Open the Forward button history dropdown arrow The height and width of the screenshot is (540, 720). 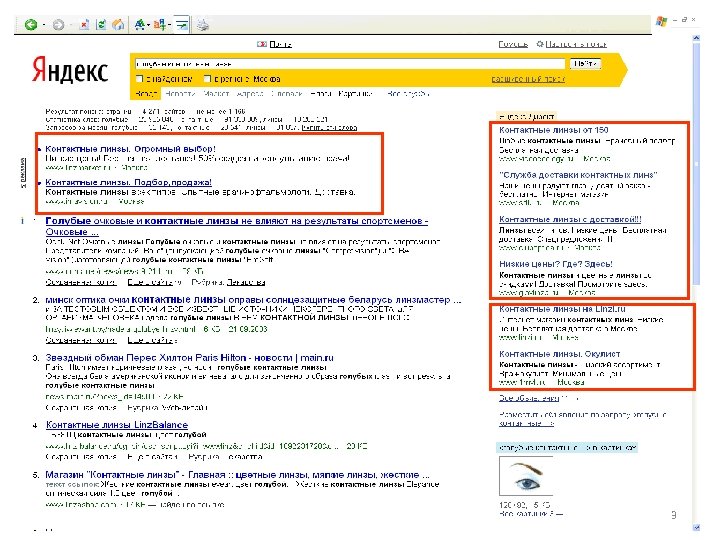tap(71, 25)
